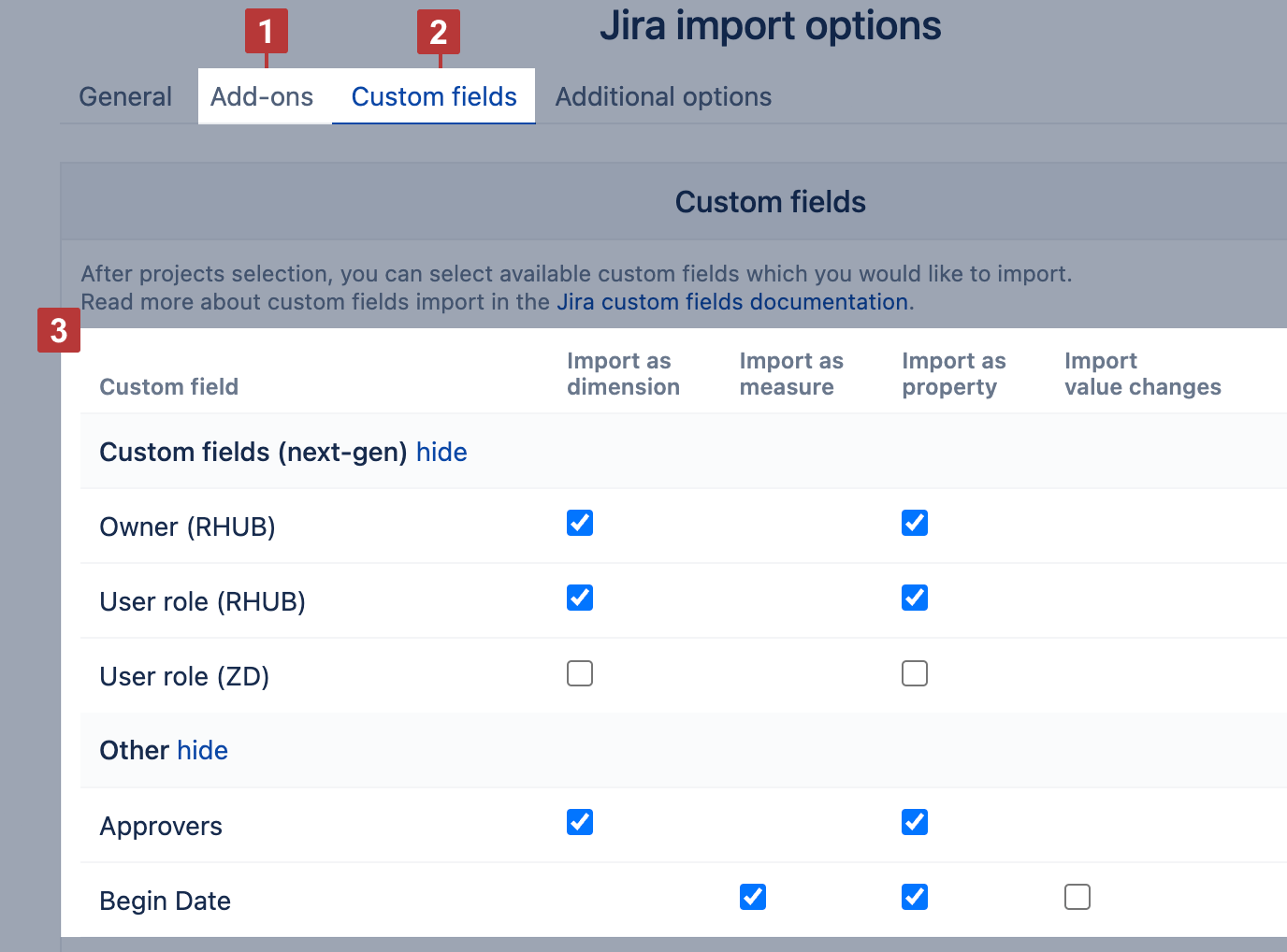Open Jira custom fields documentation link
The image size is (1287, 952).
[x=732, y=302]
